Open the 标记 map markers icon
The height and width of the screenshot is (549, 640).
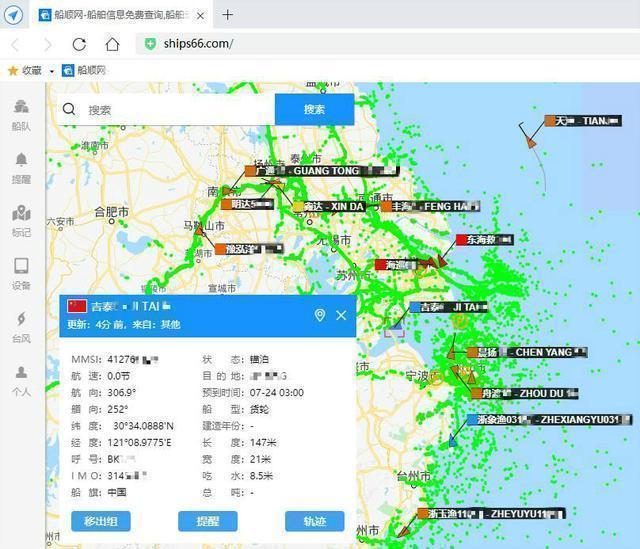click(21, 213)
